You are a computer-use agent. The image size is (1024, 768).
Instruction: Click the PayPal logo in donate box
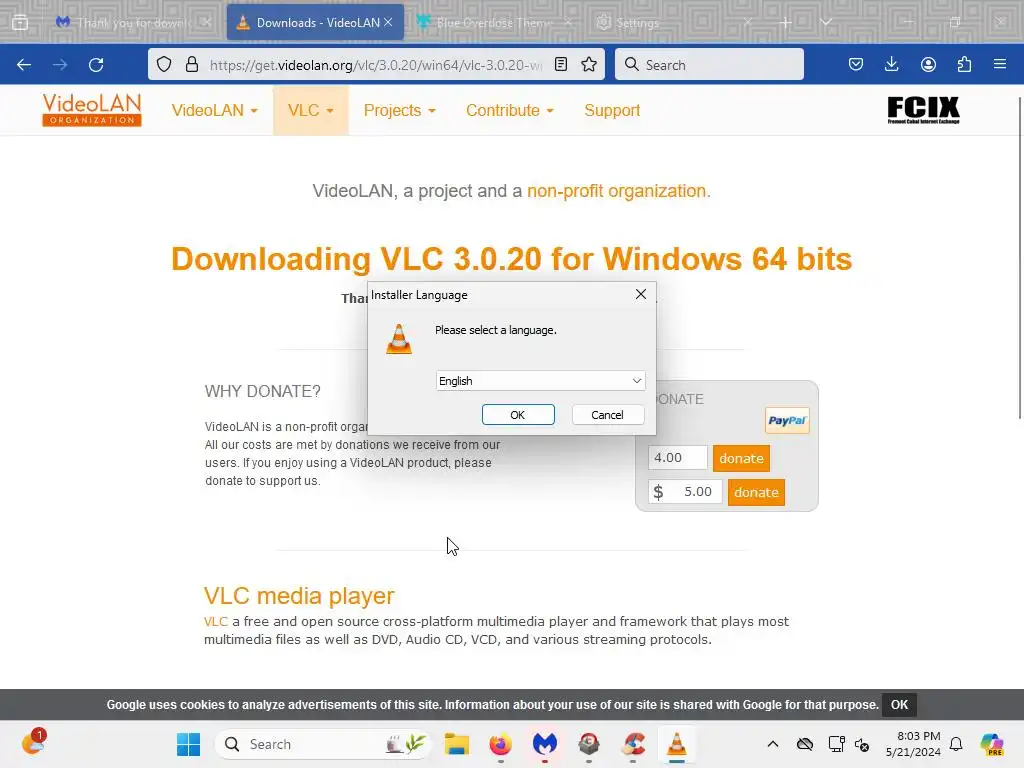[x=787, y=421]
